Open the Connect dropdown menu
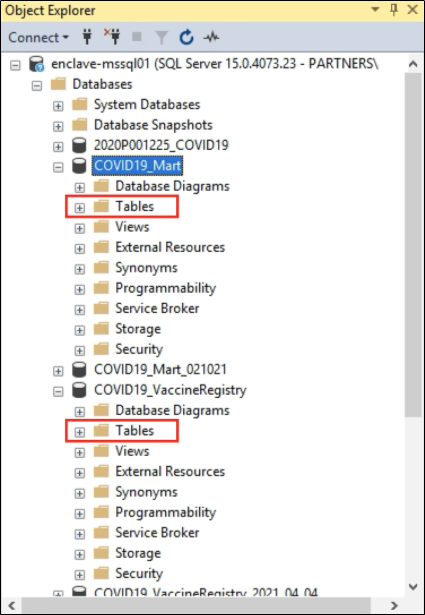 click(x=38, y=38)
